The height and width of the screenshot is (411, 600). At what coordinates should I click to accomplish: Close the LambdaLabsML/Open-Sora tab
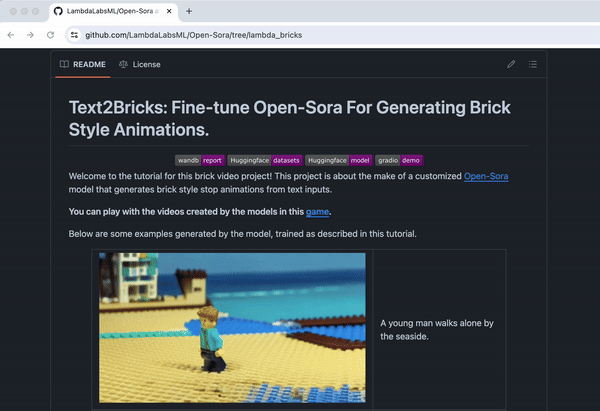point(169,11)
